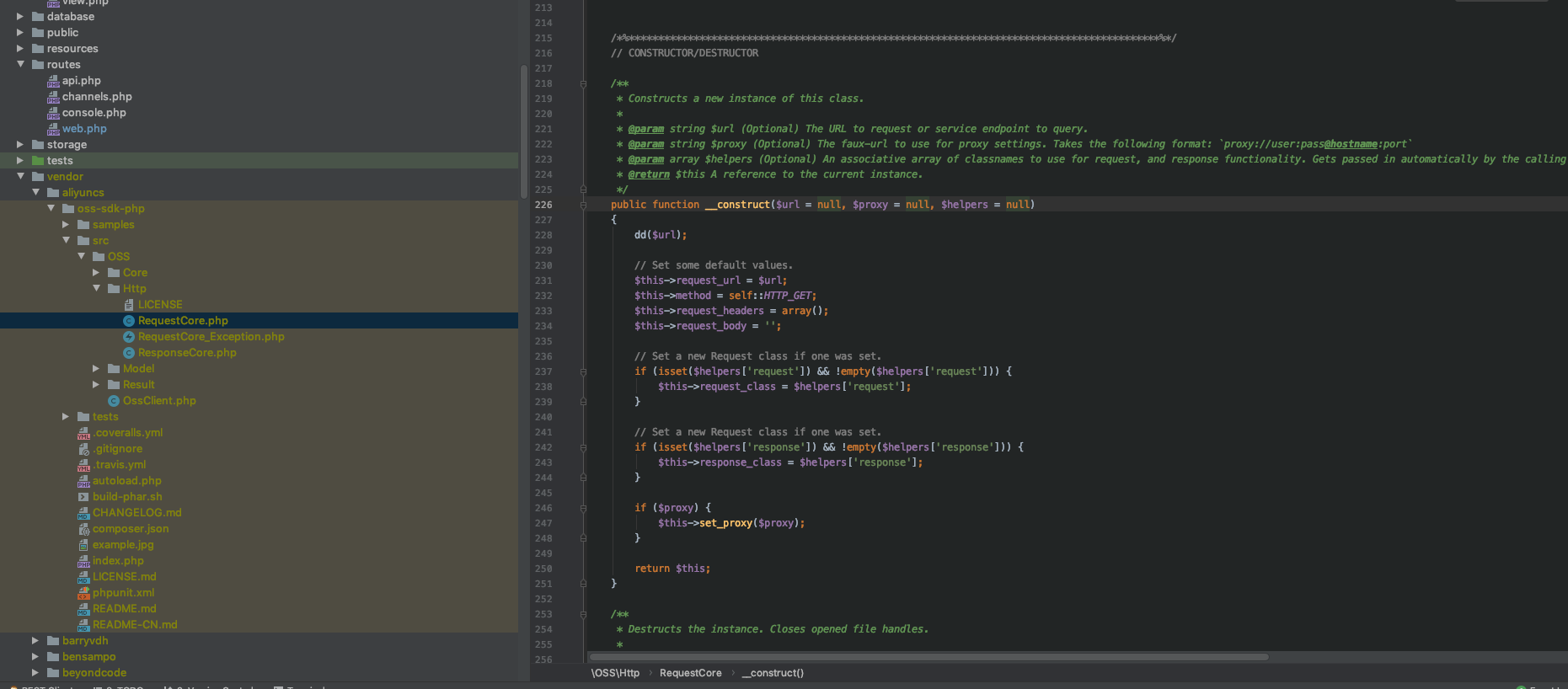Select the top-level tests folder row

click(259, 161)
